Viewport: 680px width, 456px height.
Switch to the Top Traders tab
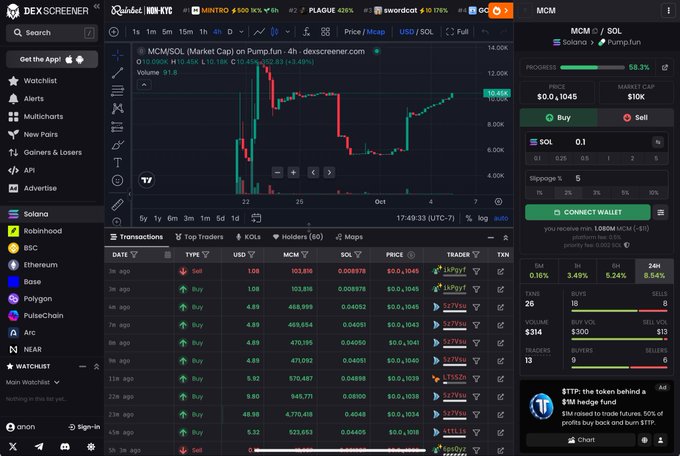pyautogui.click(x=199, y=237)
